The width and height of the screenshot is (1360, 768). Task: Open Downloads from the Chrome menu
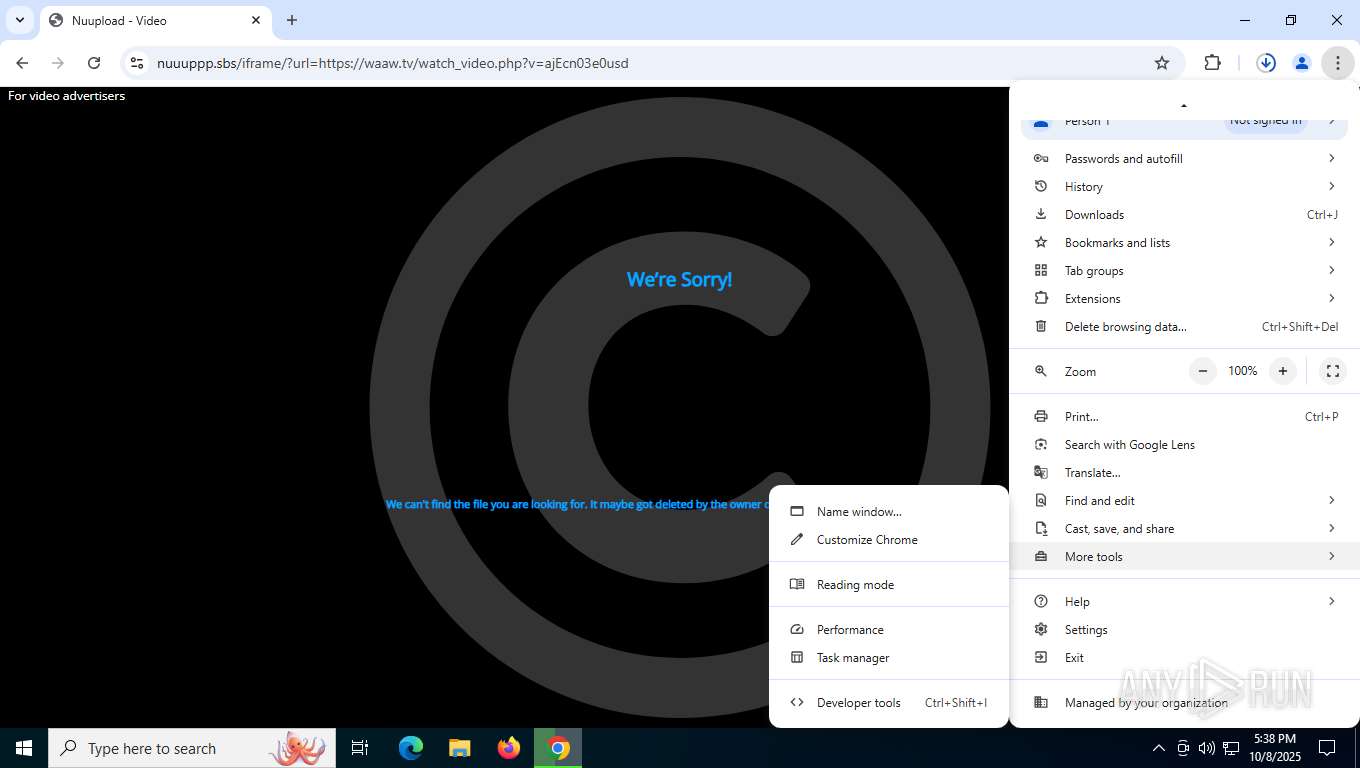pos(1185,215)
